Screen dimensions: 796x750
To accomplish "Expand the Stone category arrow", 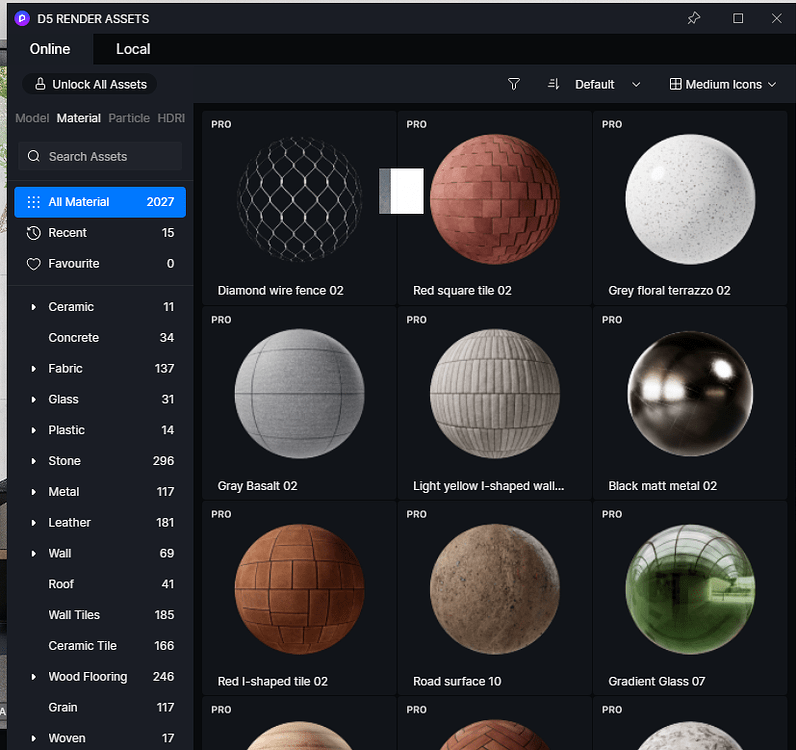I will (34, 461).
